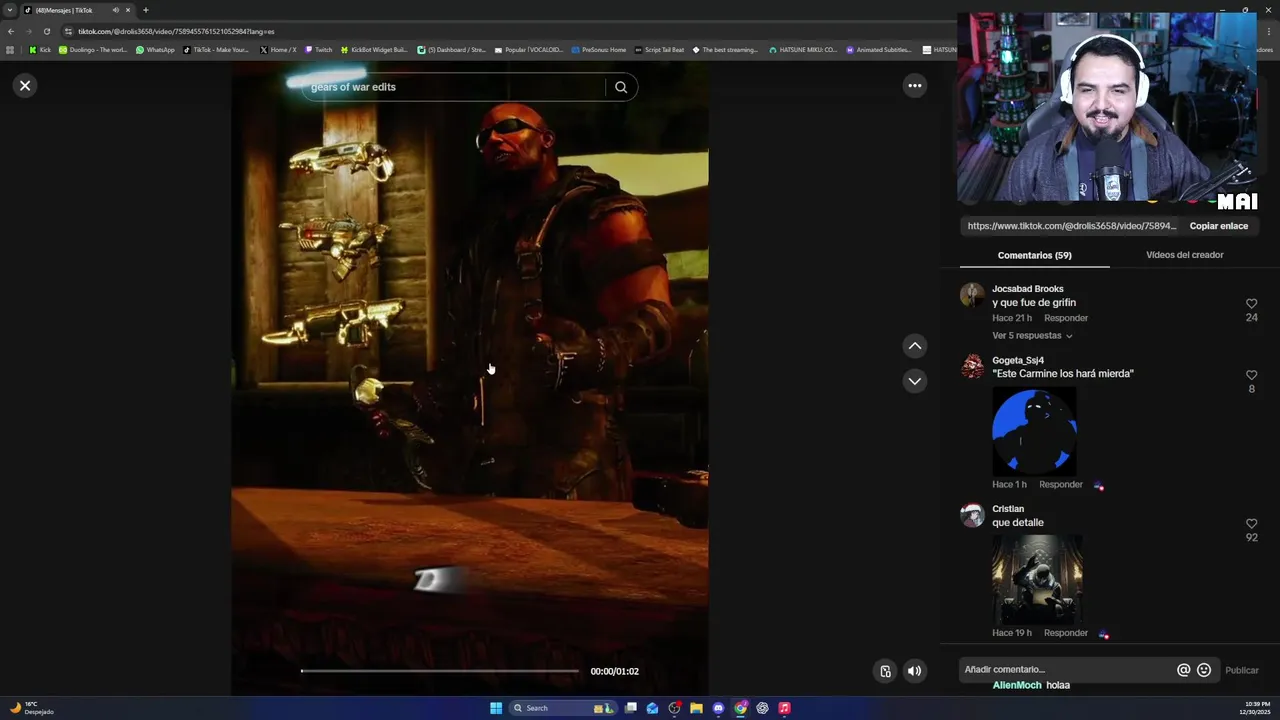
Task: Seek along the video progress bar
Action: coord(440,671)
